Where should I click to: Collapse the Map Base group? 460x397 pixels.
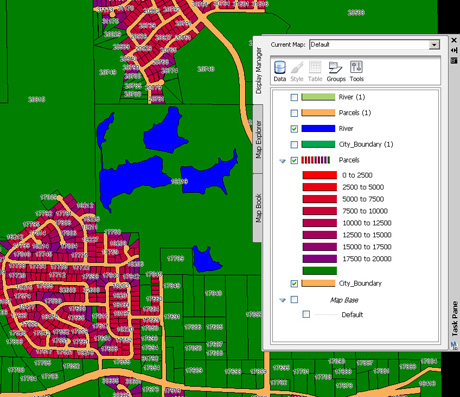click(283, 300)
